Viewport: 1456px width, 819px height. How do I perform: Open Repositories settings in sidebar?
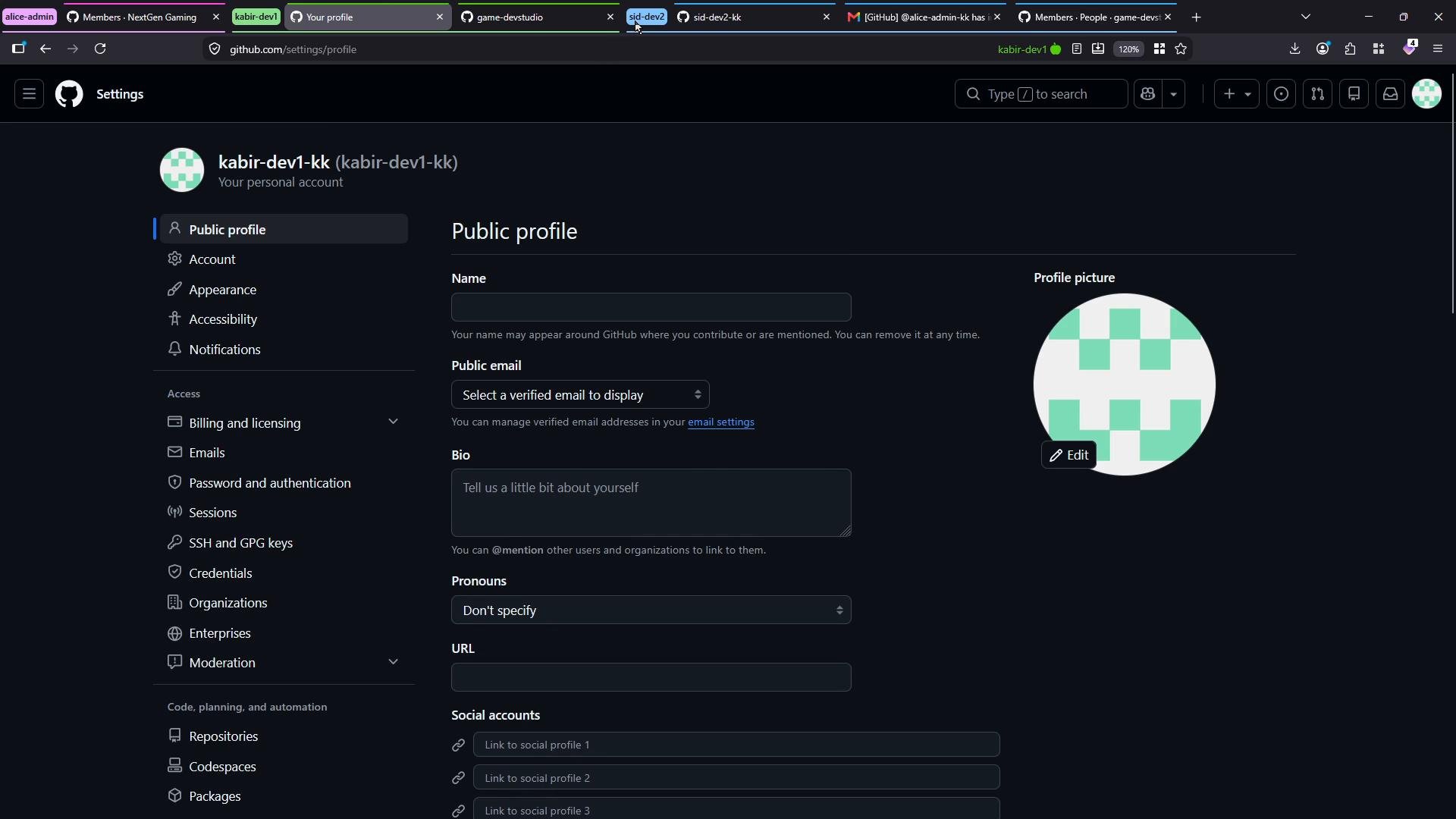(284, 736)
